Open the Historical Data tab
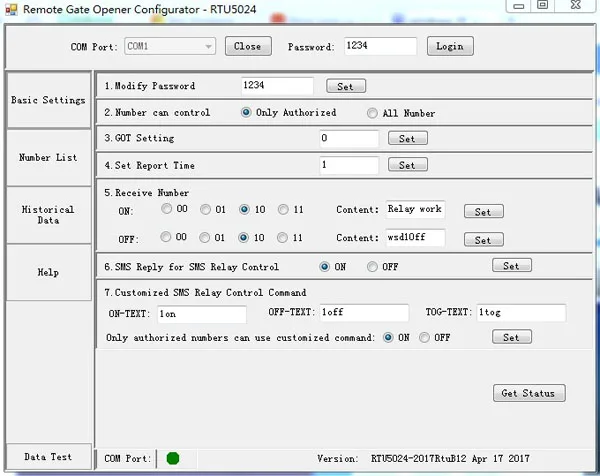Image resolution: width=600 pixels, height=476 pixels. tap(49, 215)
